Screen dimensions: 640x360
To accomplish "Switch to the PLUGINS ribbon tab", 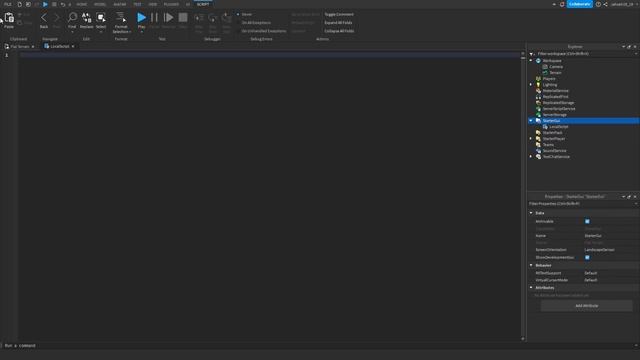I will (x=171, y=4).
